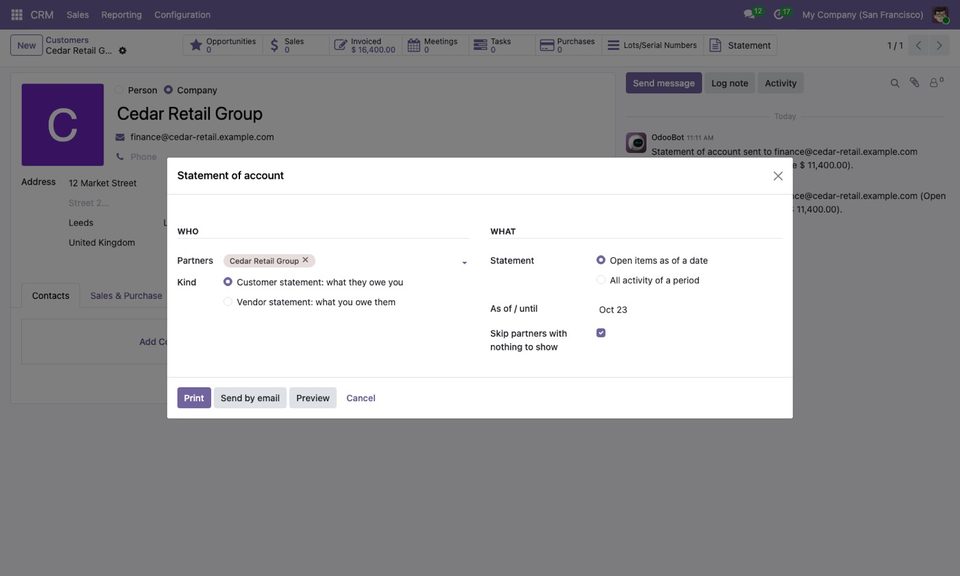The height and width of the screenshot is (576, 960).
Task: Open the Sales dollar stat button
Action: (296, 45)
